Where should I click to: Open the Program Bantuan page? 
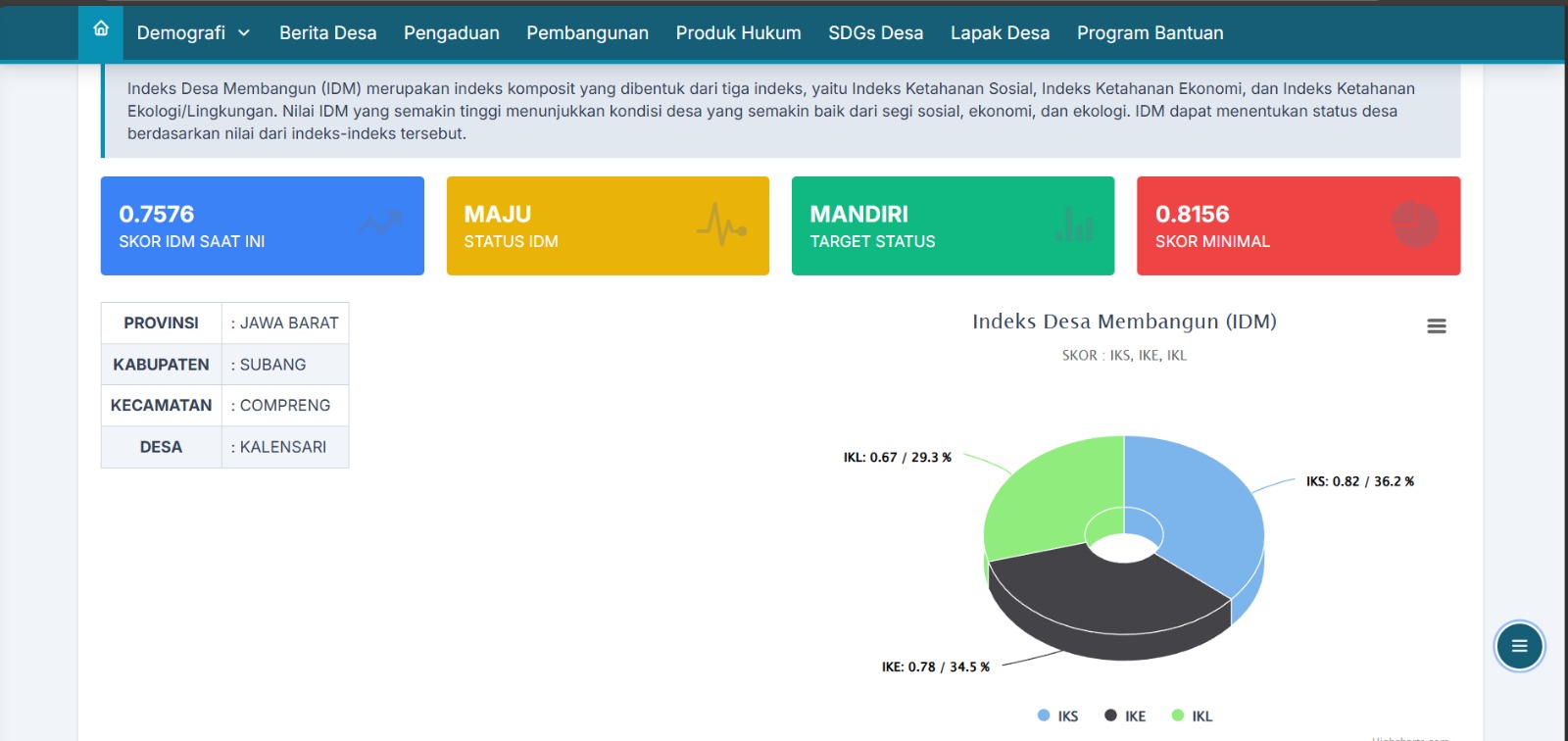point(1150,33)
